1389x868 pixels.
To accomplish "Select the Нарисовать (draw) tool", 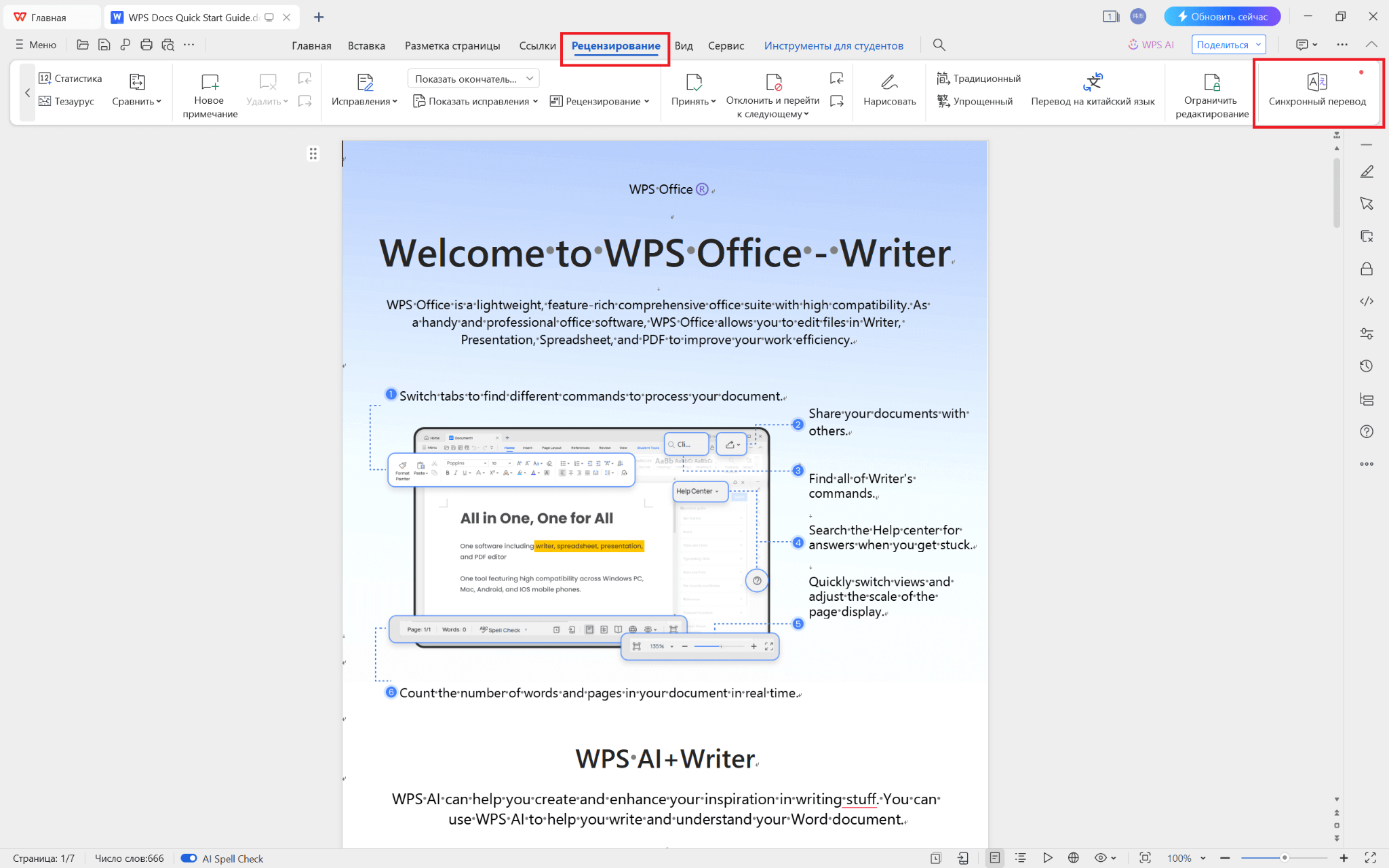I will (x=888, y=89).
